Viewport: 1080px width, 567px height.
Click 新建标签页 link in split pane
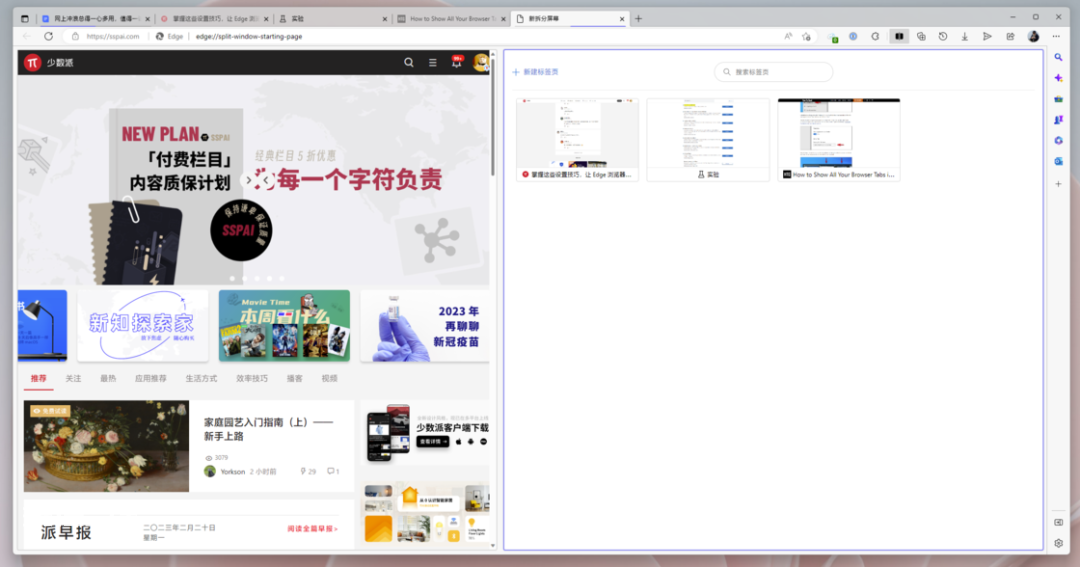pos(536,72)
